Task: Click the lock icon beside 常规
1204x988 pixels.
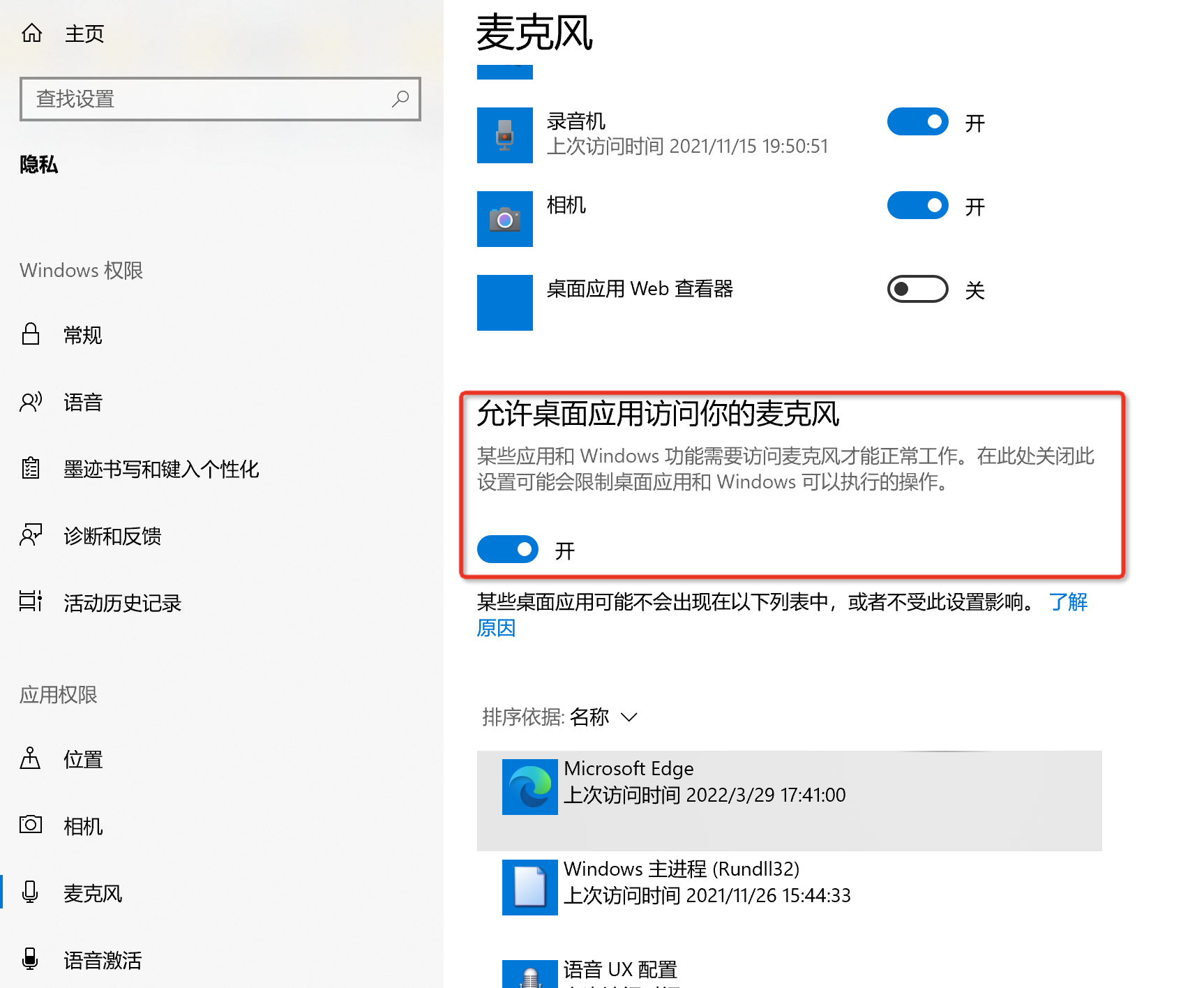Action: click(31, 334)
